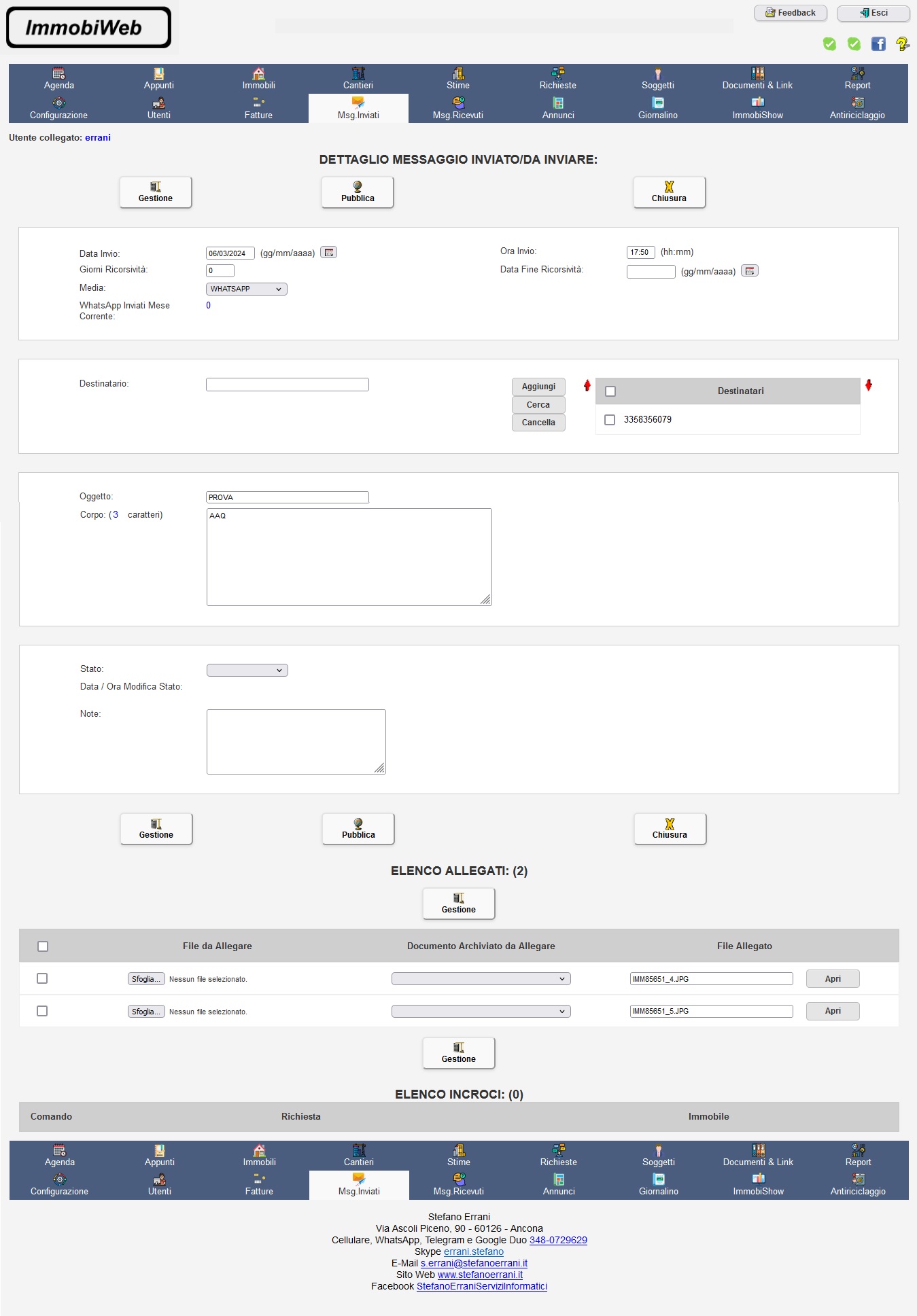This screenshot has width=917, height=1316.
Task: Click red down-arrow right of Destinatari table
Action: pyautogui.click(x=868, y=385)
